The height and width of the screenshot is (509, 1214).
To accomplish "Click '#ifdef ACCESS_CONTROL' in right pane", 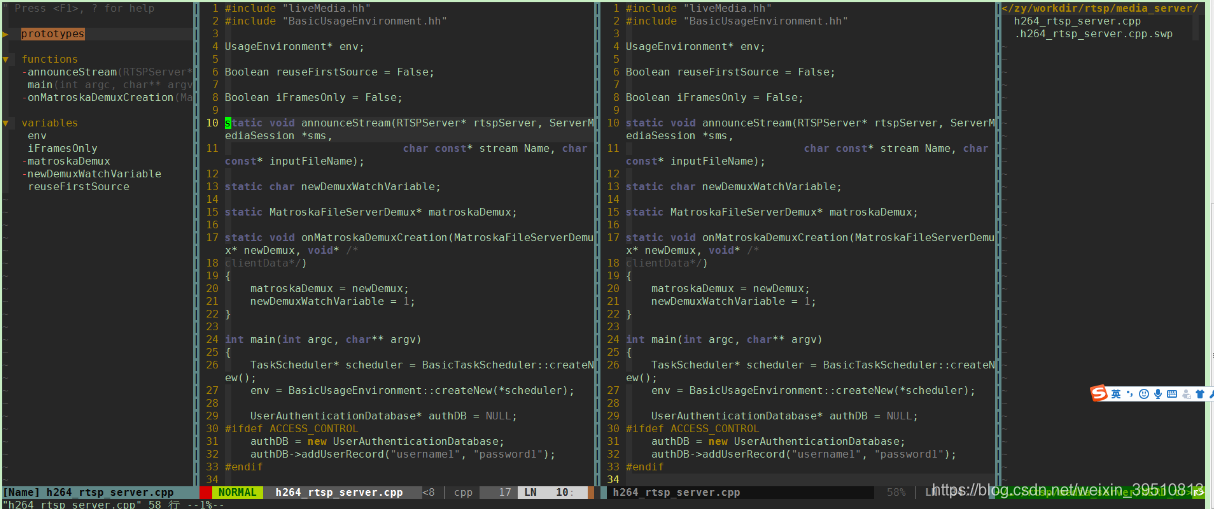I will (x=692, y=429).
